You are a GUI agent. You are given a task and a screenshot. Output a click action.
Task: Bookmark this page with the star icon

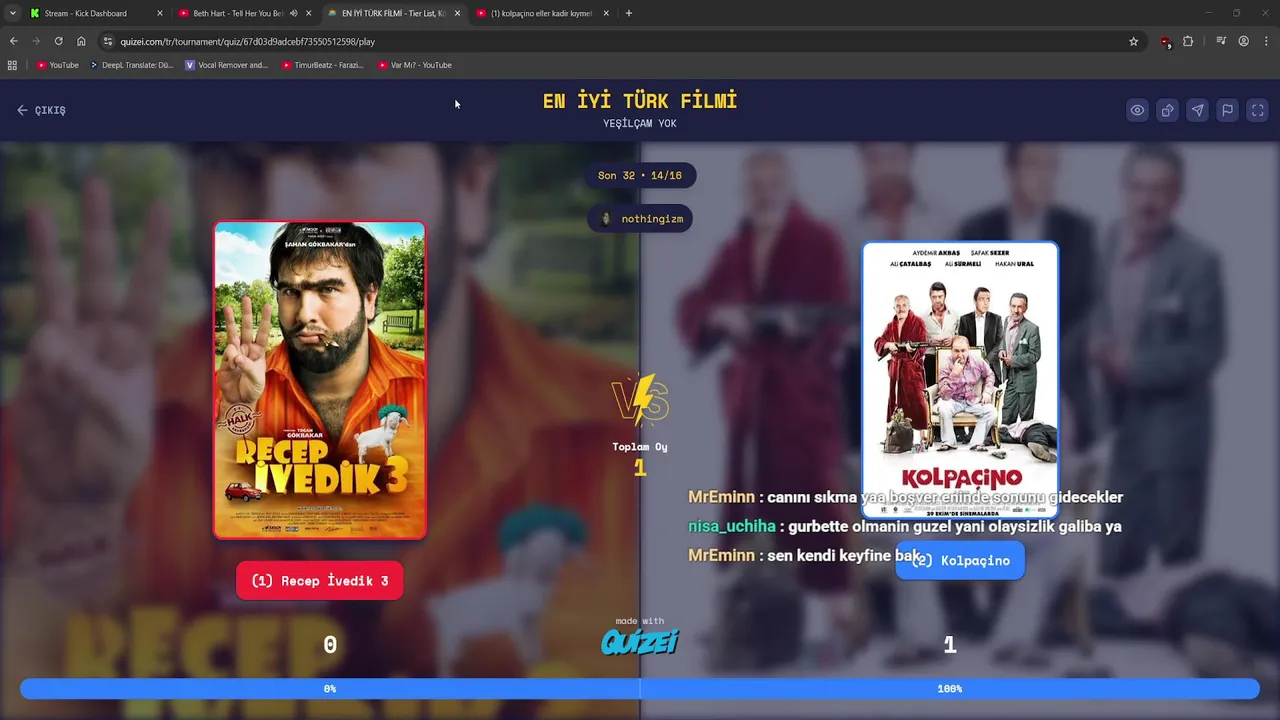pyautogui.click(x=1133, y=41)
